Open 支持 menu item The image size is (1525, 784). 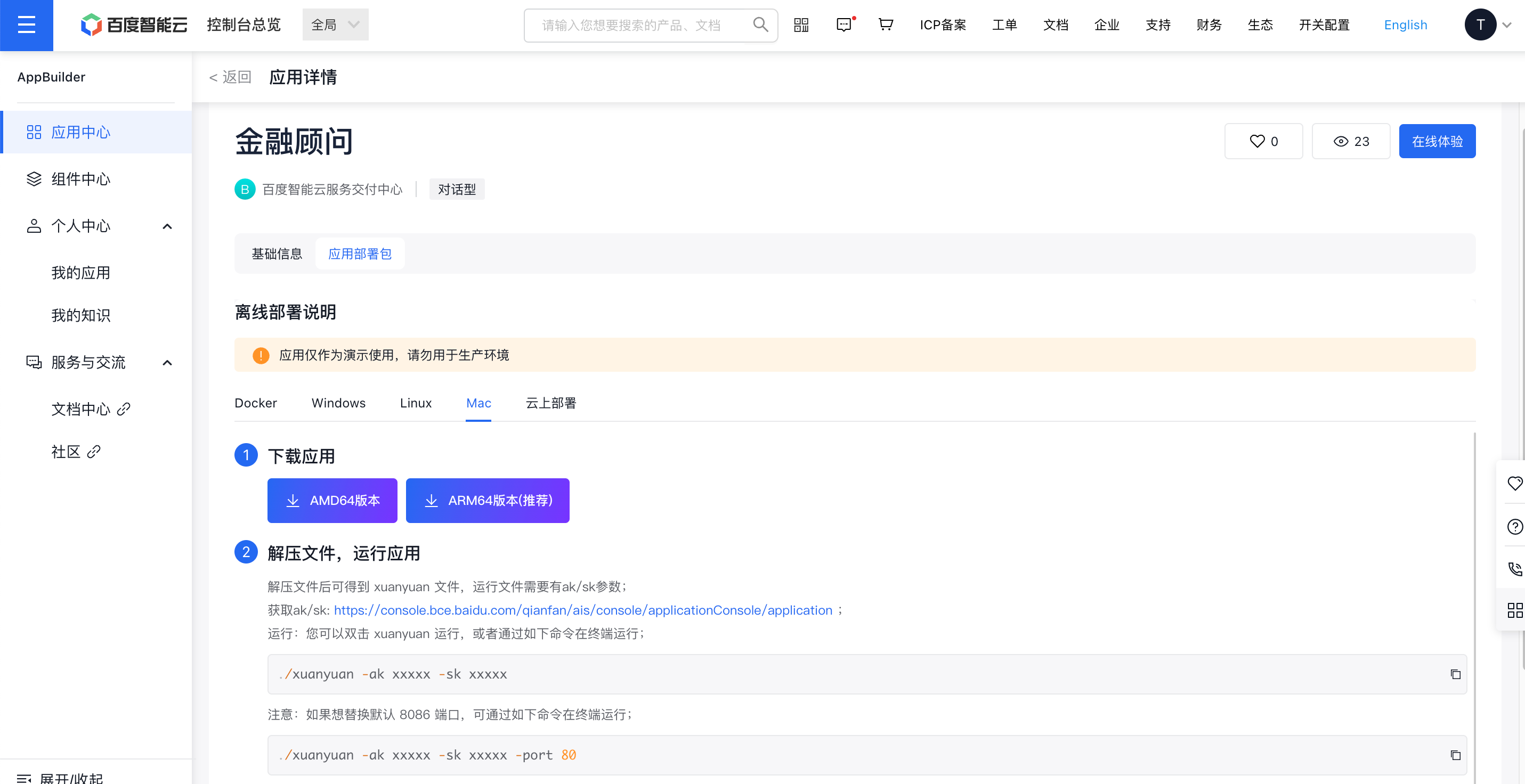[1158, 25]
